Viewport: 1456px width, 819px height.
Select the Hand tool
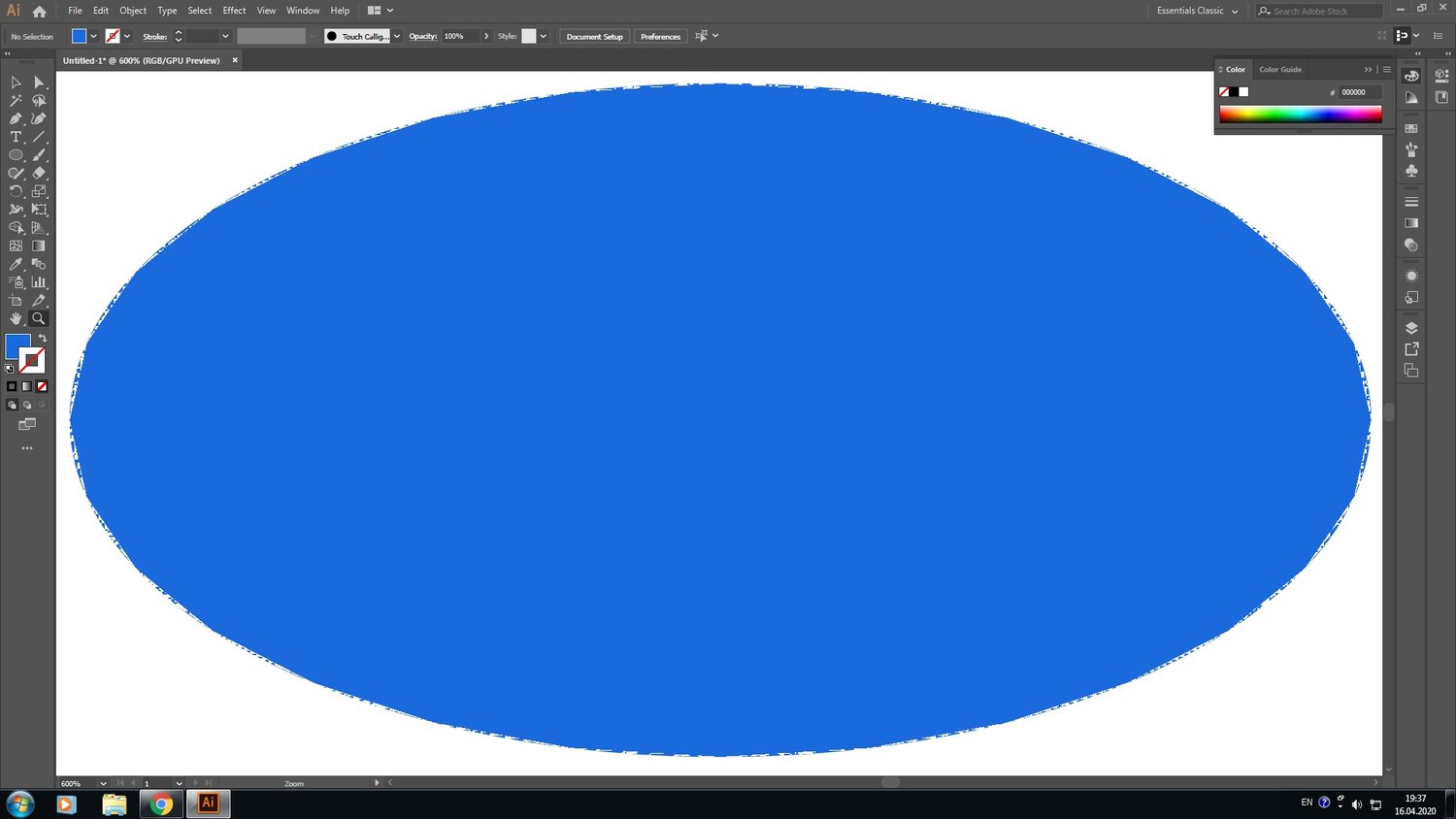(x=16, y=318)
